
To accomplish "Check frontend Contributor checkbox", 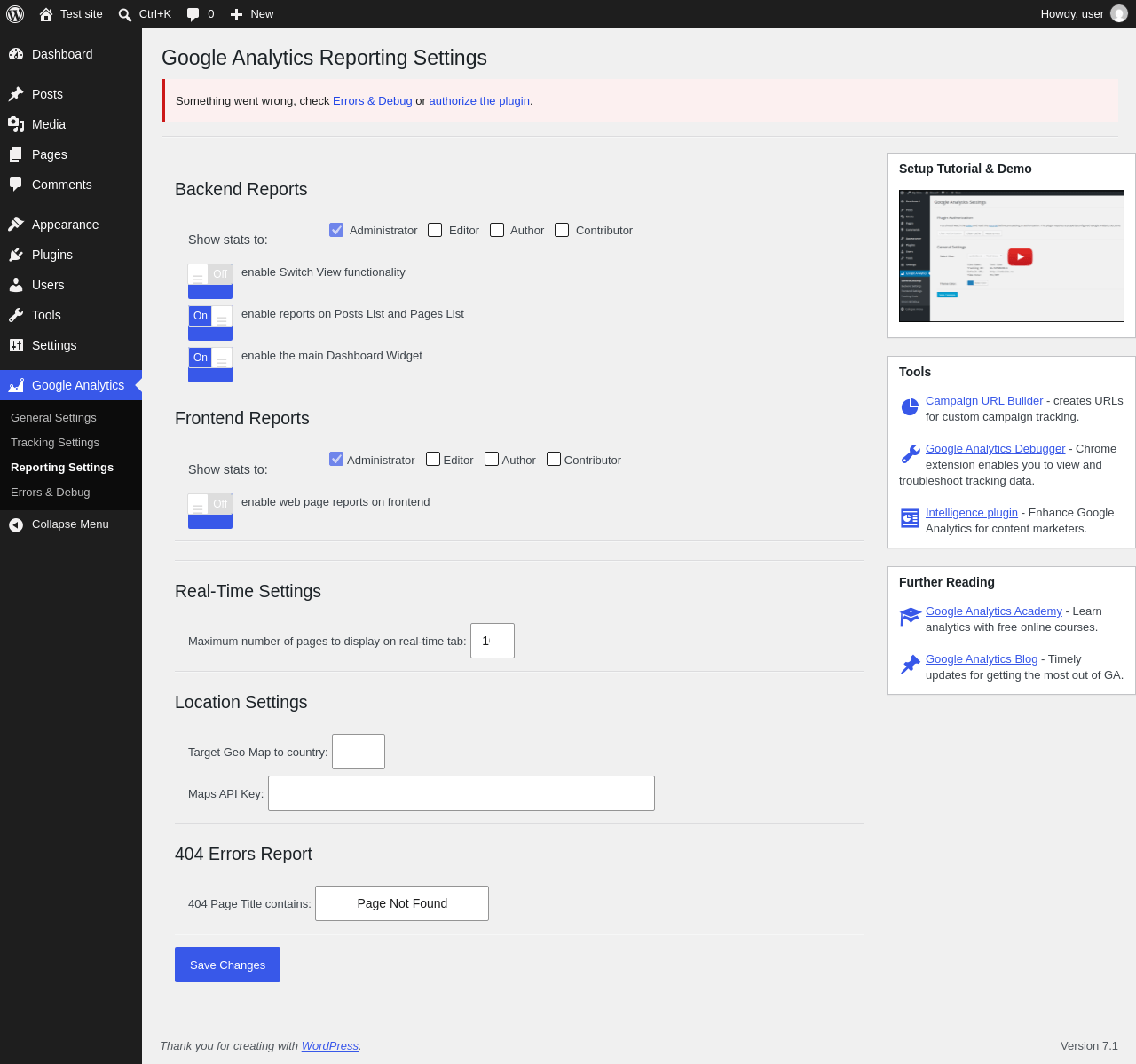I will click(x=554, y=459).
